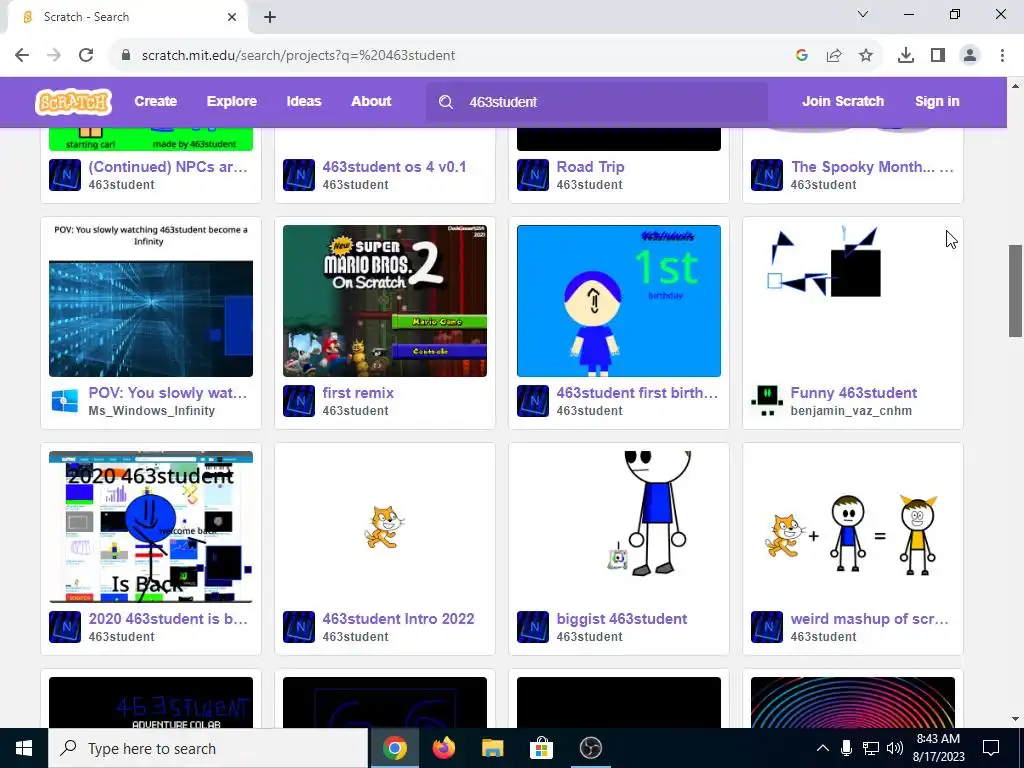
Task: Open the network tray icon
Action: click(871, 748)
